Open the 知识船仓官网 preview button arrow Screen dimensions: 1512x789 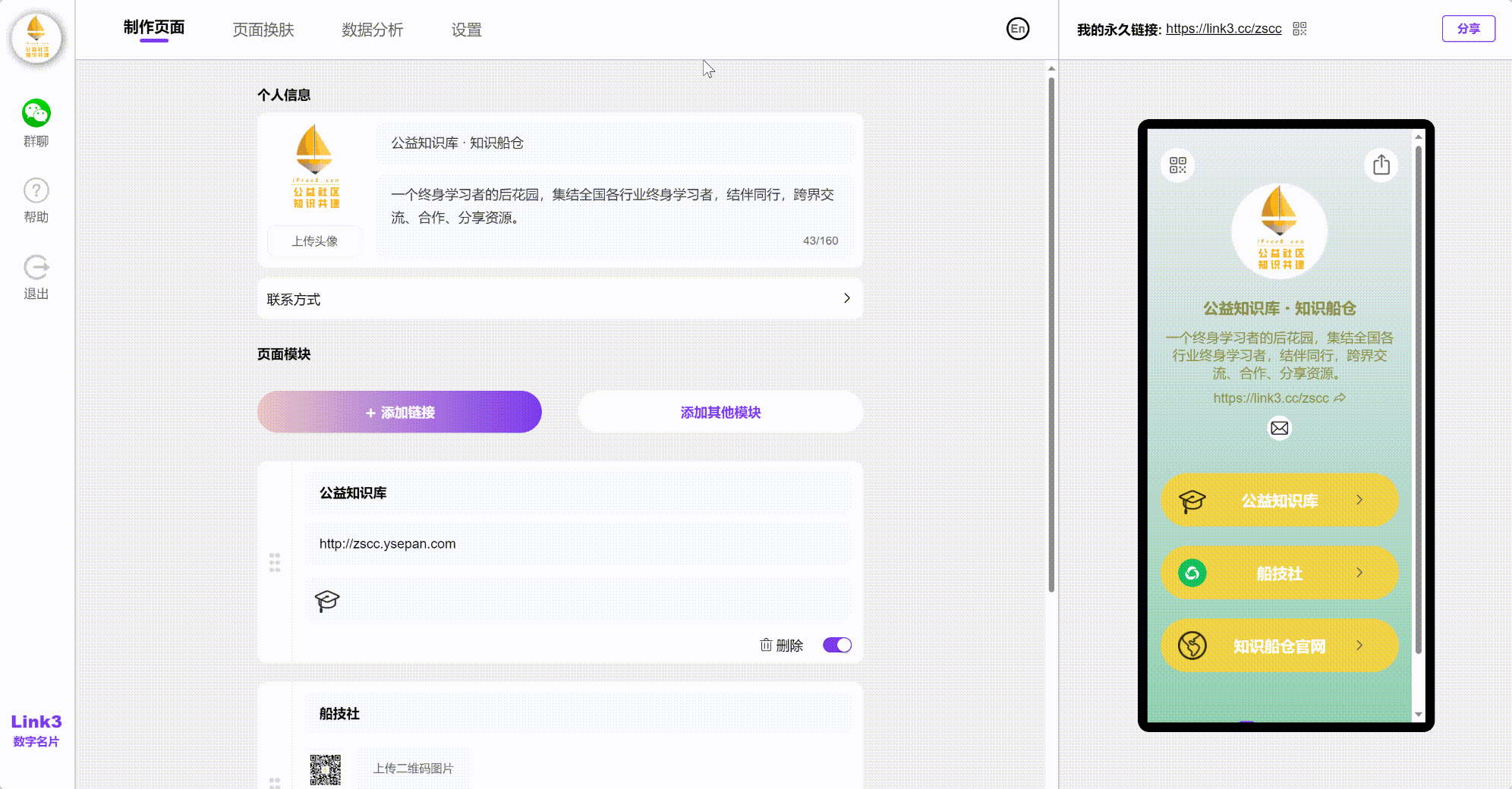1359,646
